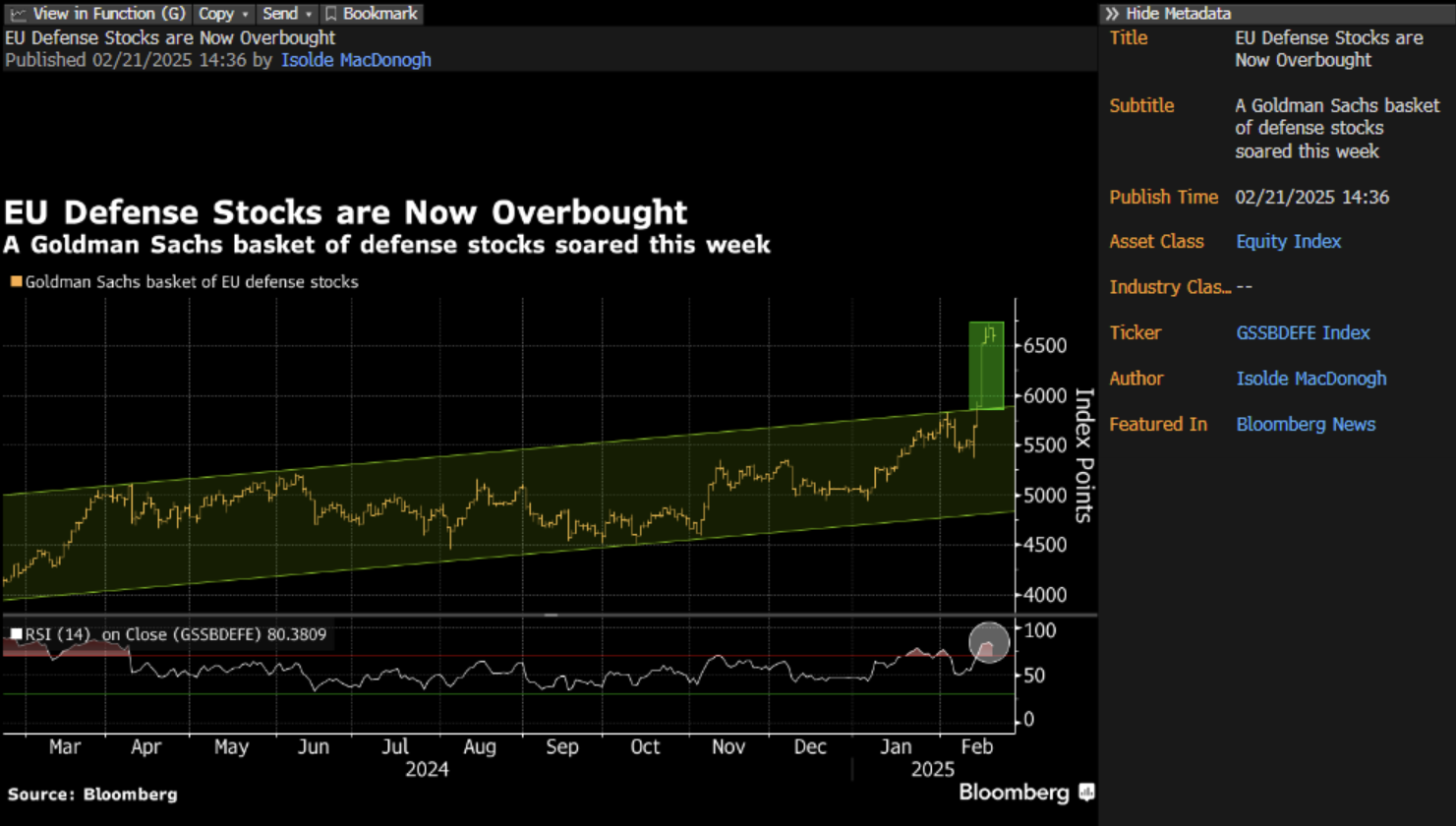Click the View in Function chart icon

point(18,14)
